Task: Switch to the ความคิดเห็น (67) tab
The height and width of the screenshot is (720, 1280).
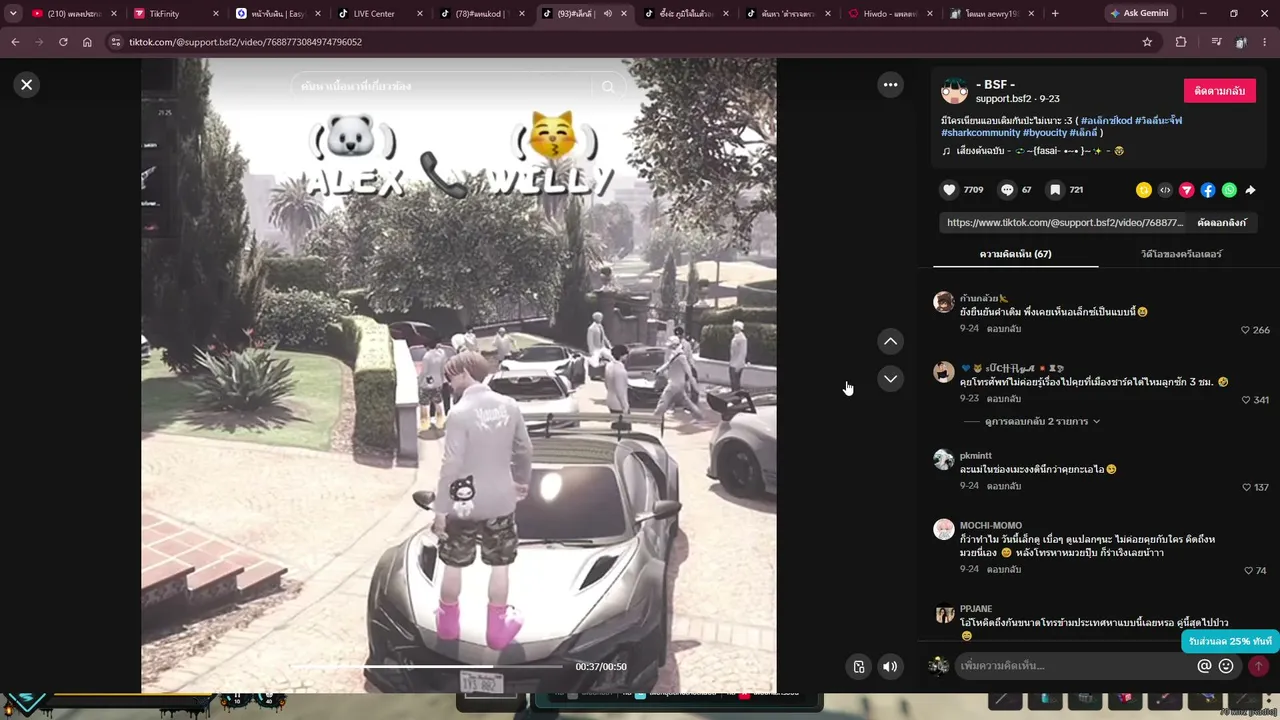Action: 1015,254
